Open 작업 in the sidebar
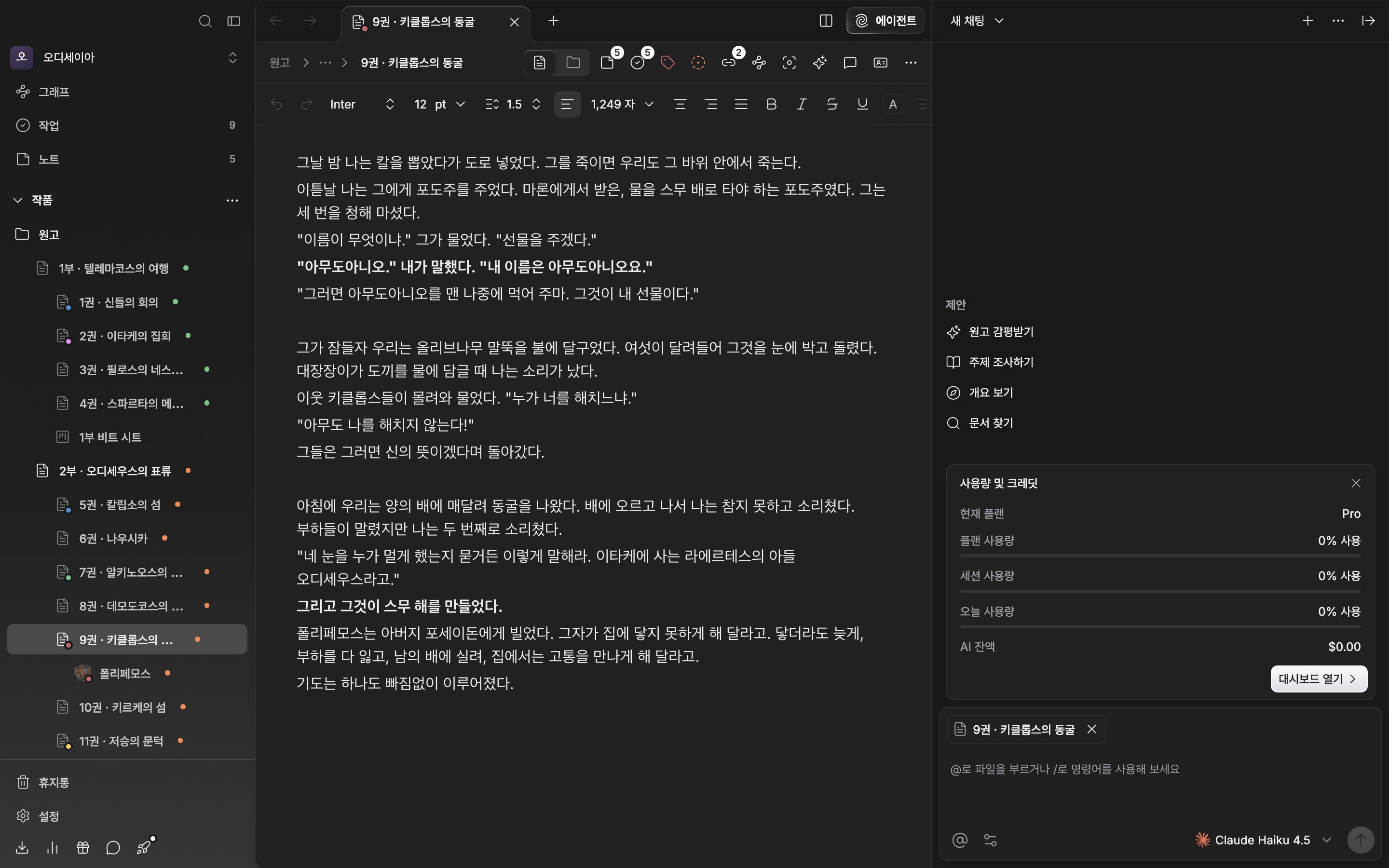Image resolution: width=1389 pixels, height=868 pixels. 127,125
